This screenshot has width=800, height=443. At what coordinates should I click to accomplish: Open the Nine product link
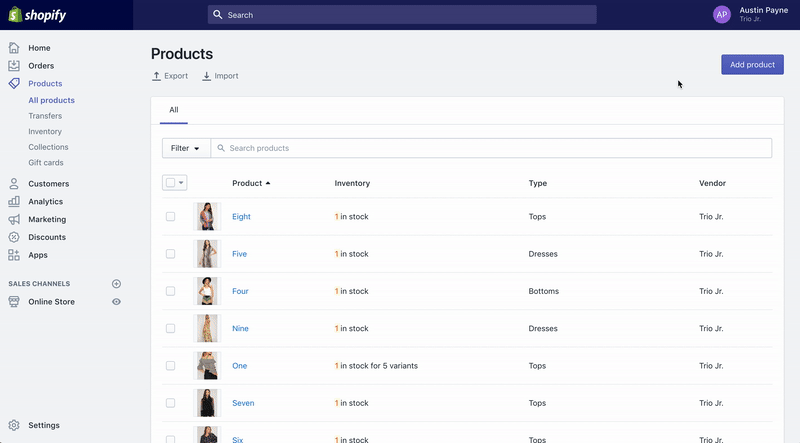coord(240,328)
